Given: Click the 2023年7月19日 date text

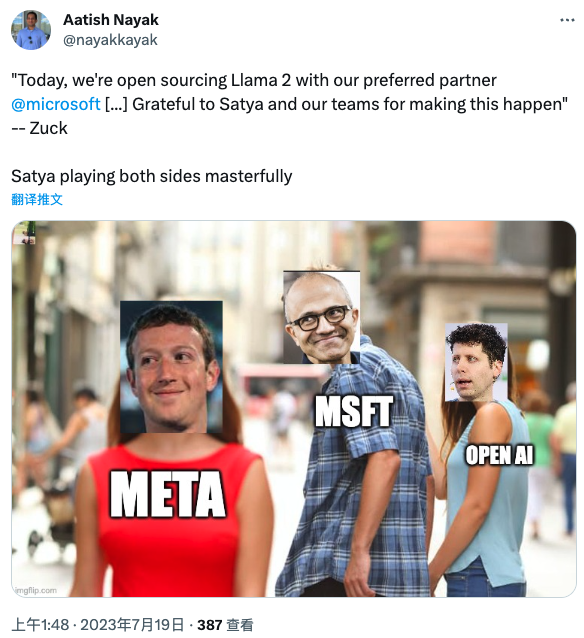Looking at the screenshot, I should 132,625.
